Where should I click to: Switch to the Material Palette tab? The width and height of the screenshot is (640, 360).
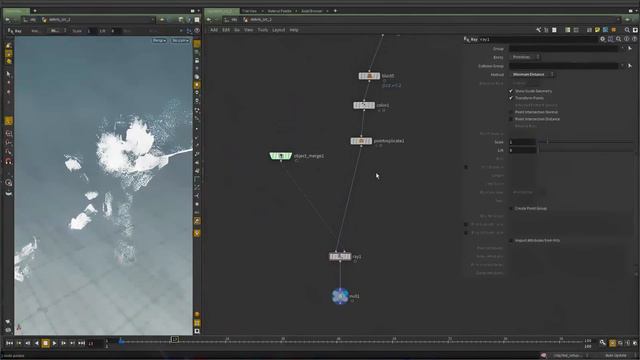tap(280, 11)
